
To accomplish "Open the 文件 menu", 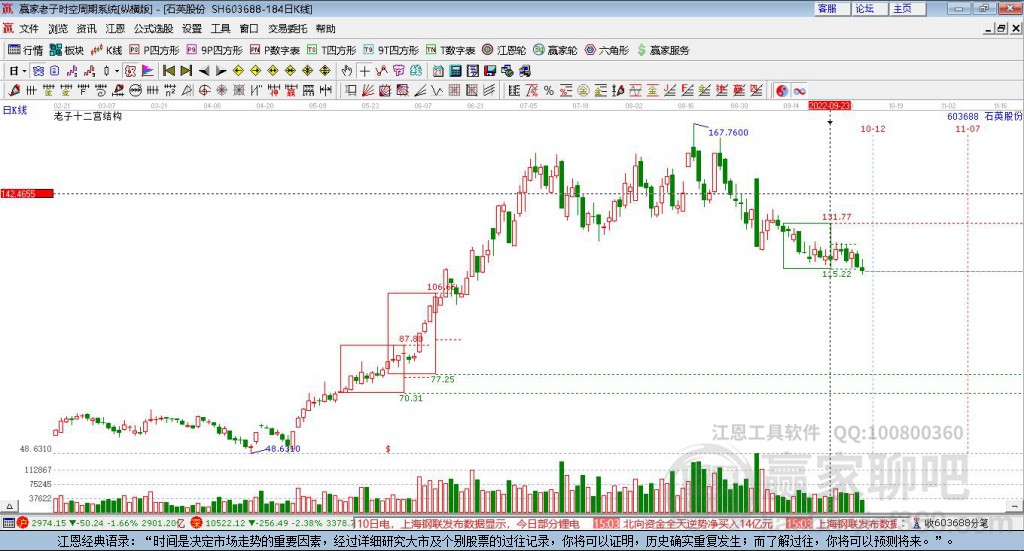I will 29,29.
